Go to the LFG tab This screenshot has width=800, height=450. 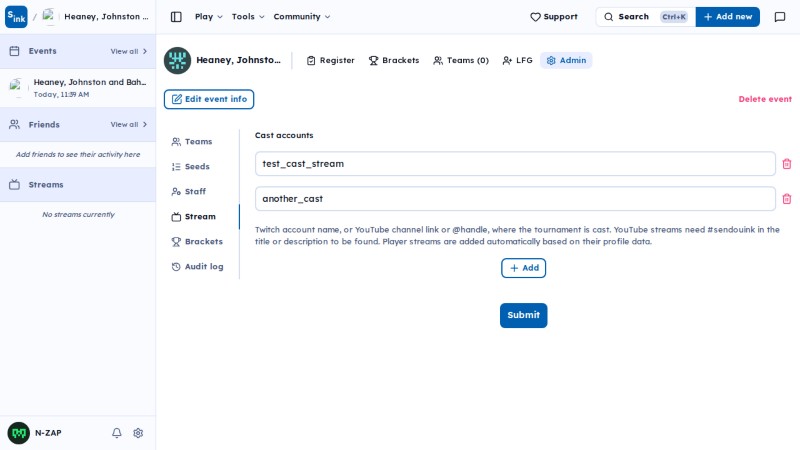point(517,60)
